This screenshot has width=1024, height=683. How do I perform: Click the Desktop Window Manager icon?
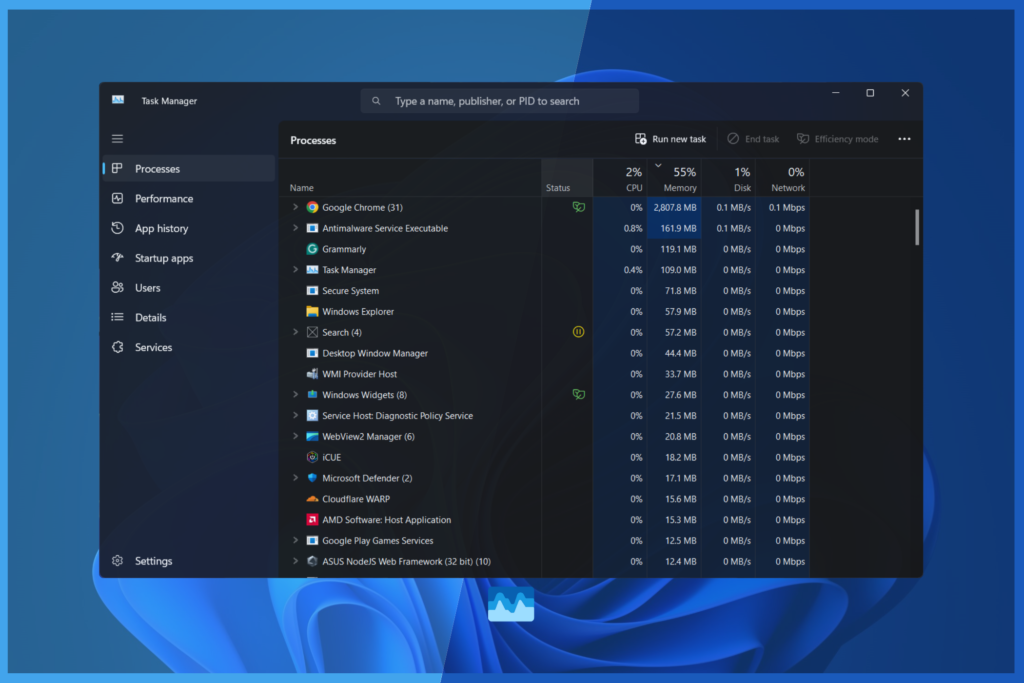click(312, 353)
